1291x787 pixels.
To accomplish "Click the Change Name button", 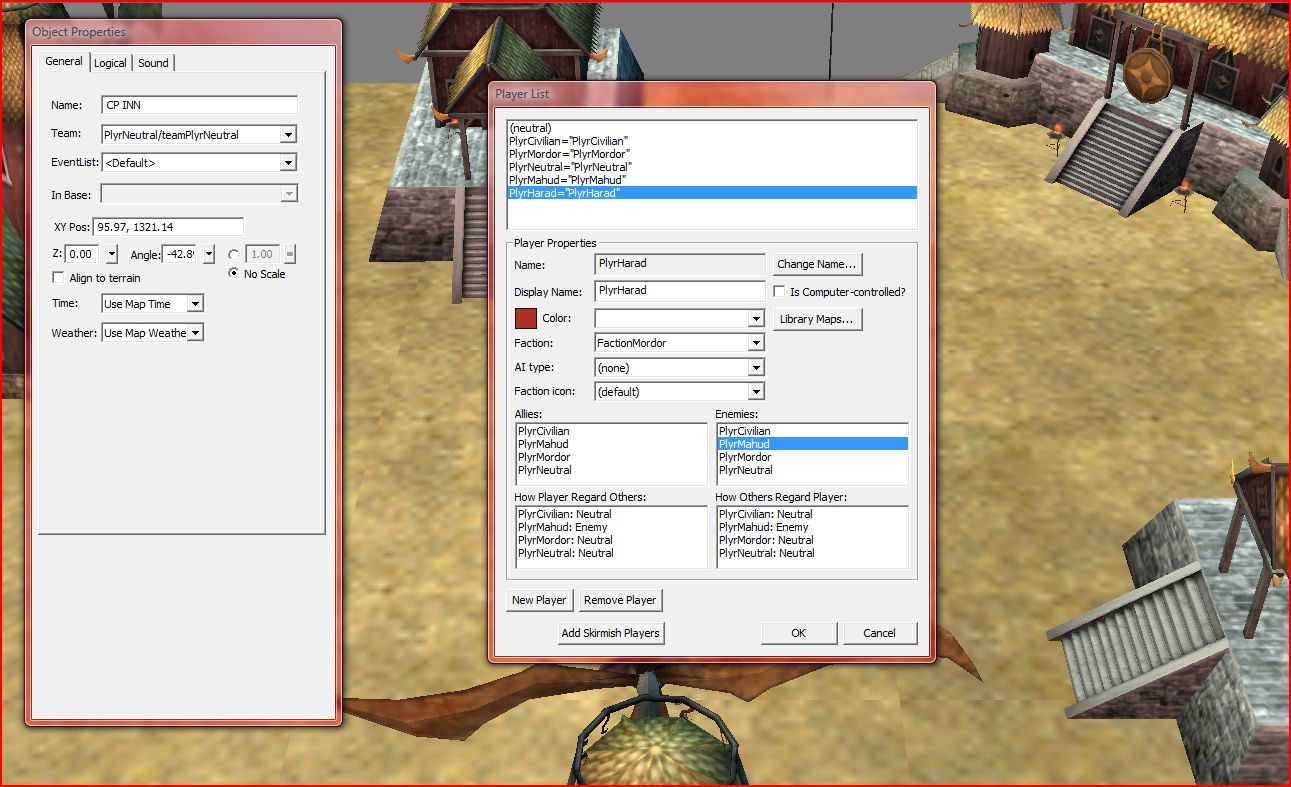I will (x=817, y=265).
